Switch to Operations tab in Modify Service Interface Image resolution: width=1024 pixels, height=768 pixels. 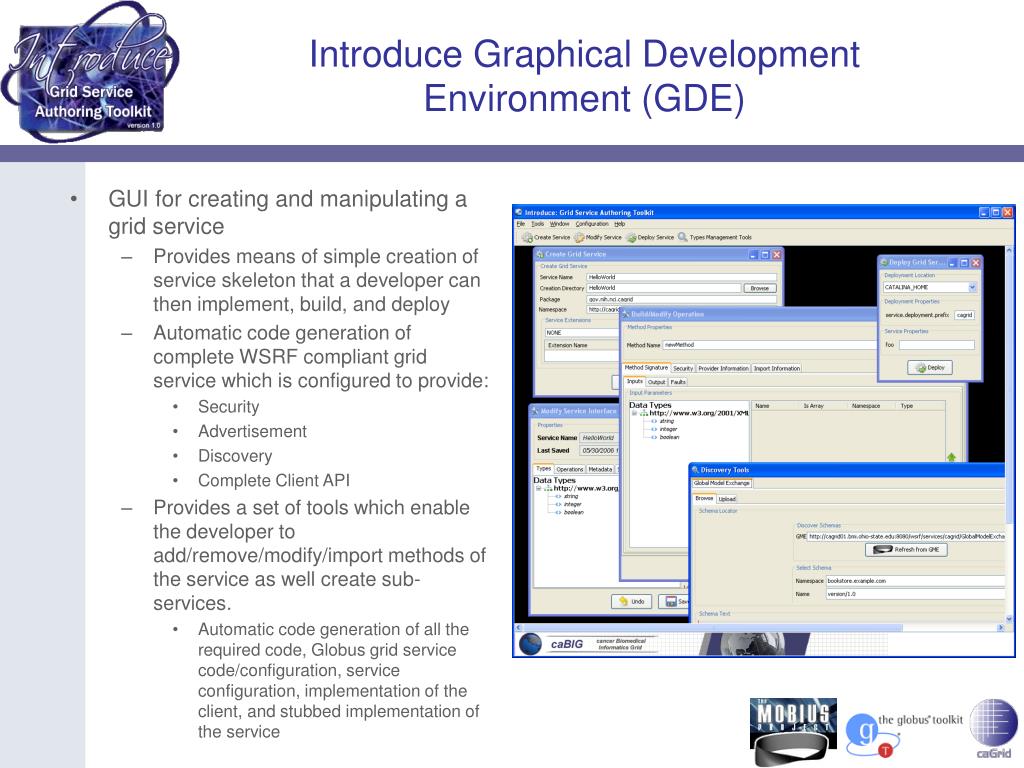coord(569,469)
